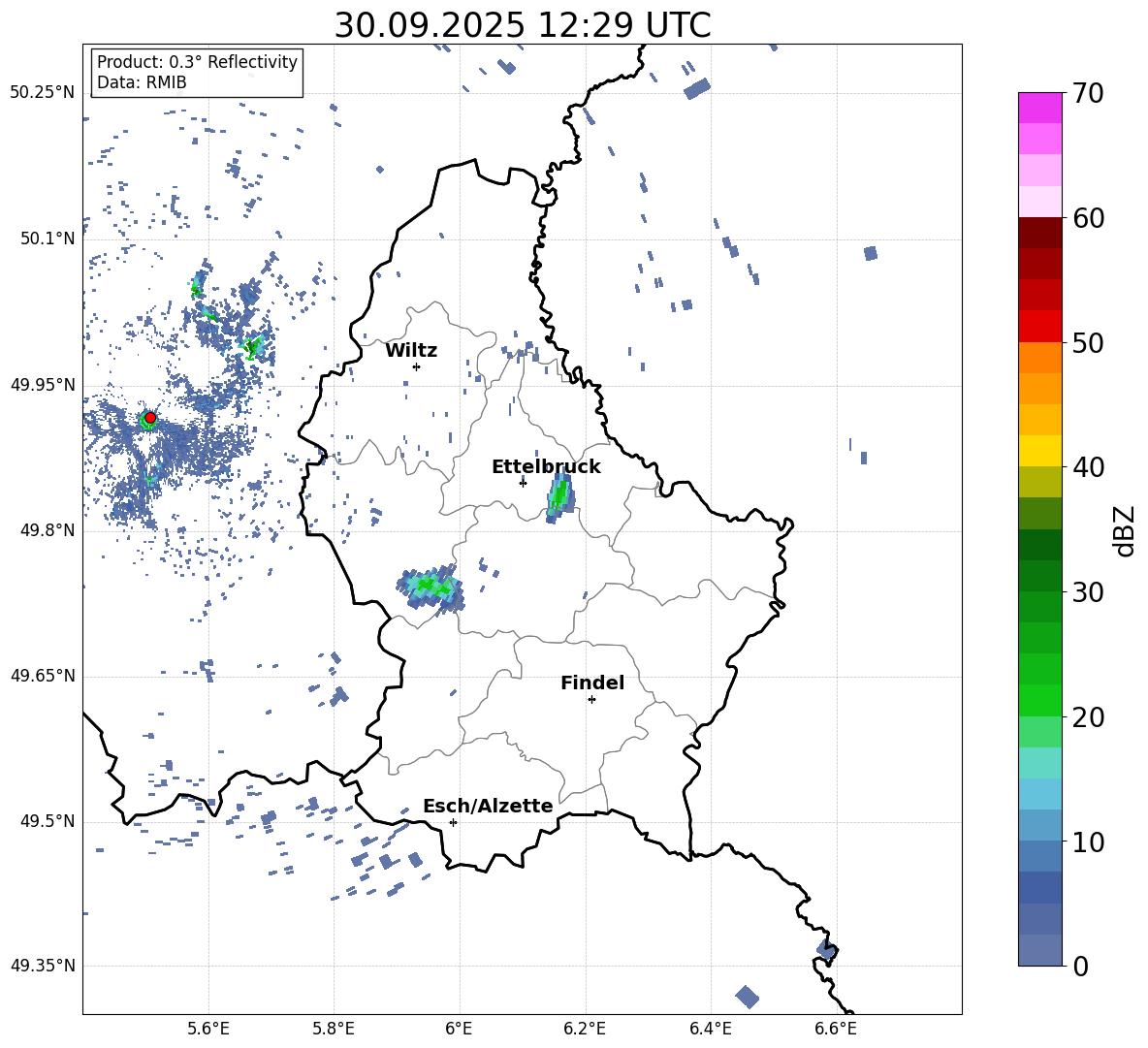Click the 6.4°E longitude tick label
Image resolution: width=1148 pixels, height=1048 pixels.
coord(710,1029)
